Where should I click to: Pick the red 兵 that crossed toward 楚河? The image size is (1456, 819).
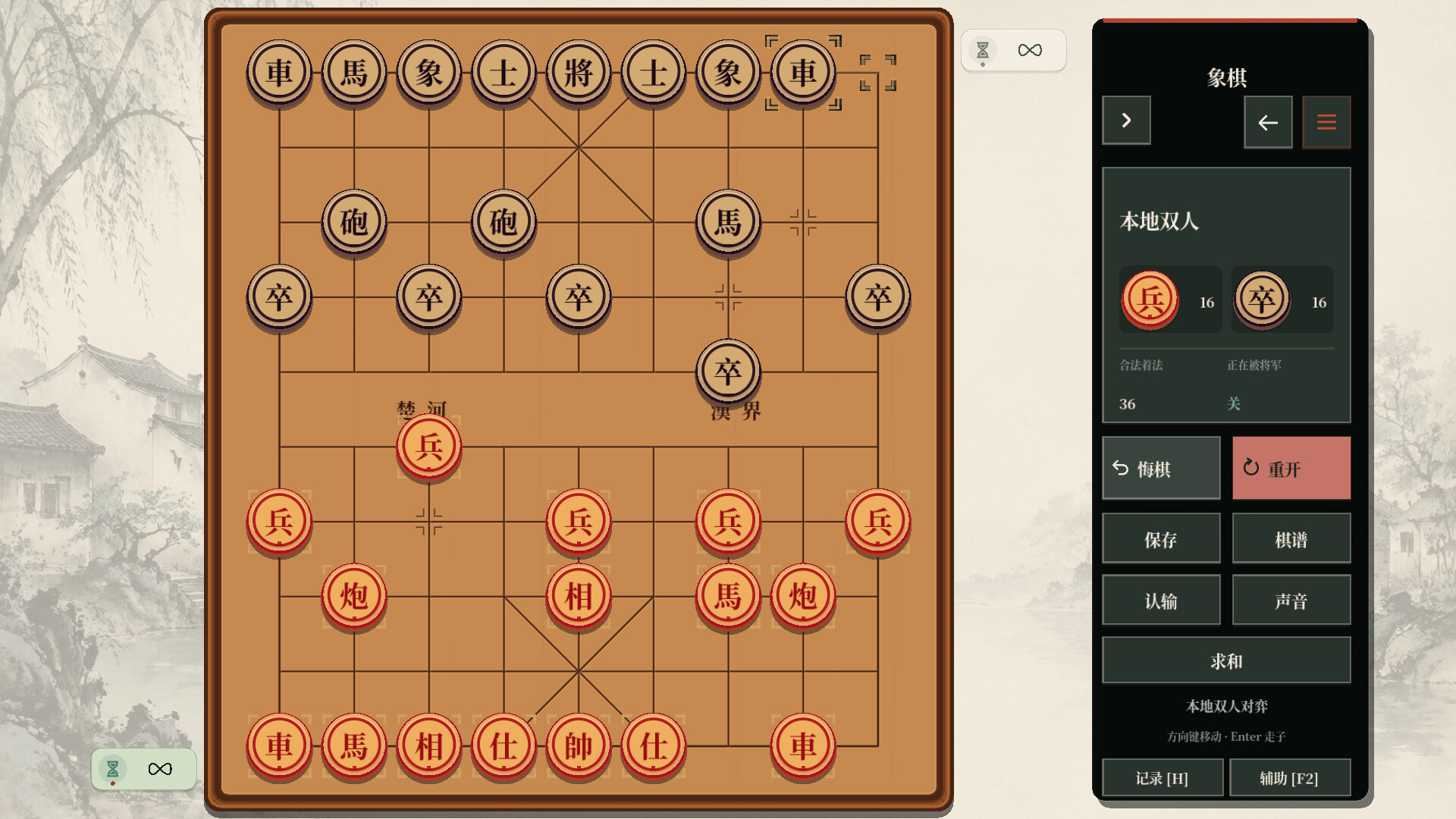[429, 447]
